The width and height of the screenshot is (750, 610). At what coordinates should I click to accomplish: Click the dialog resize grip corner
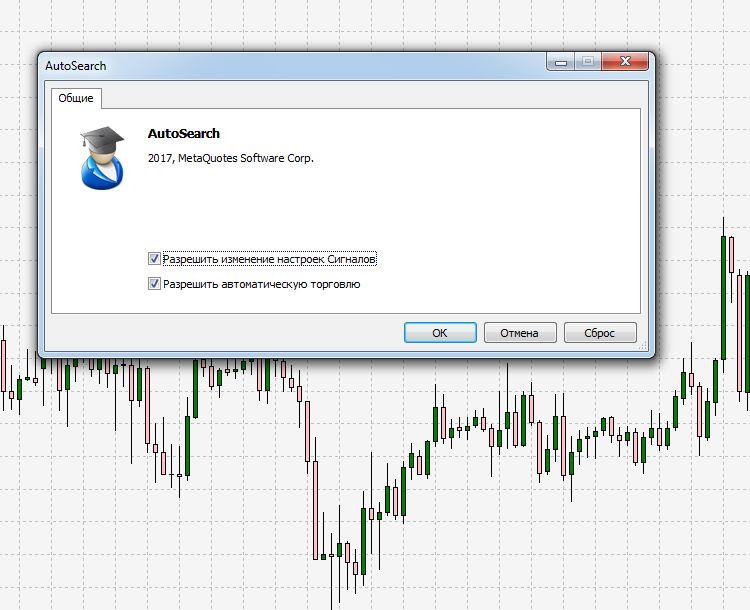coord(643,345)
